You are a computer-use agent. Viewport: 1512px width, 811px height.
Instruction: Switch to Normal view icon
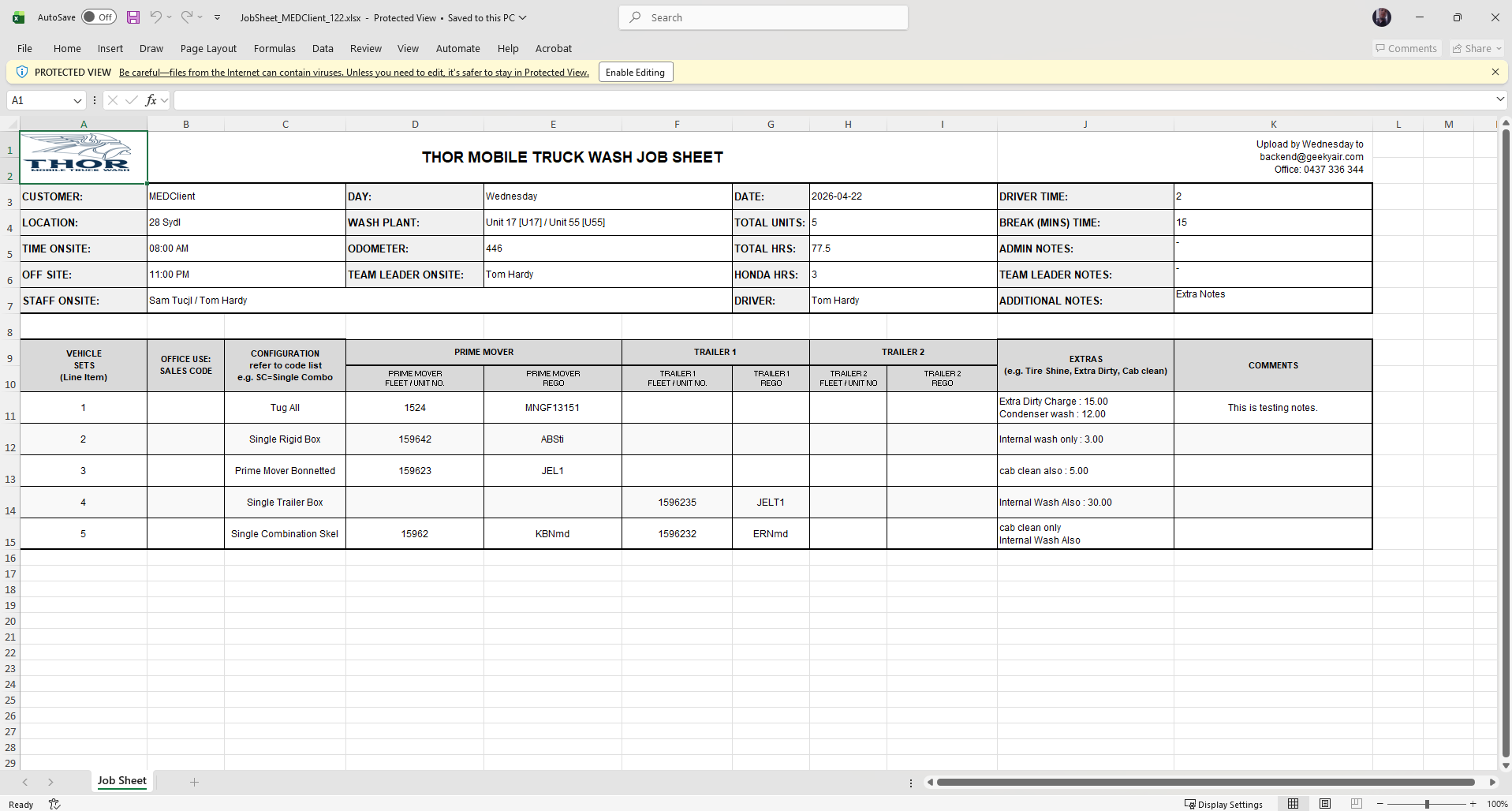pos(1293,804)
